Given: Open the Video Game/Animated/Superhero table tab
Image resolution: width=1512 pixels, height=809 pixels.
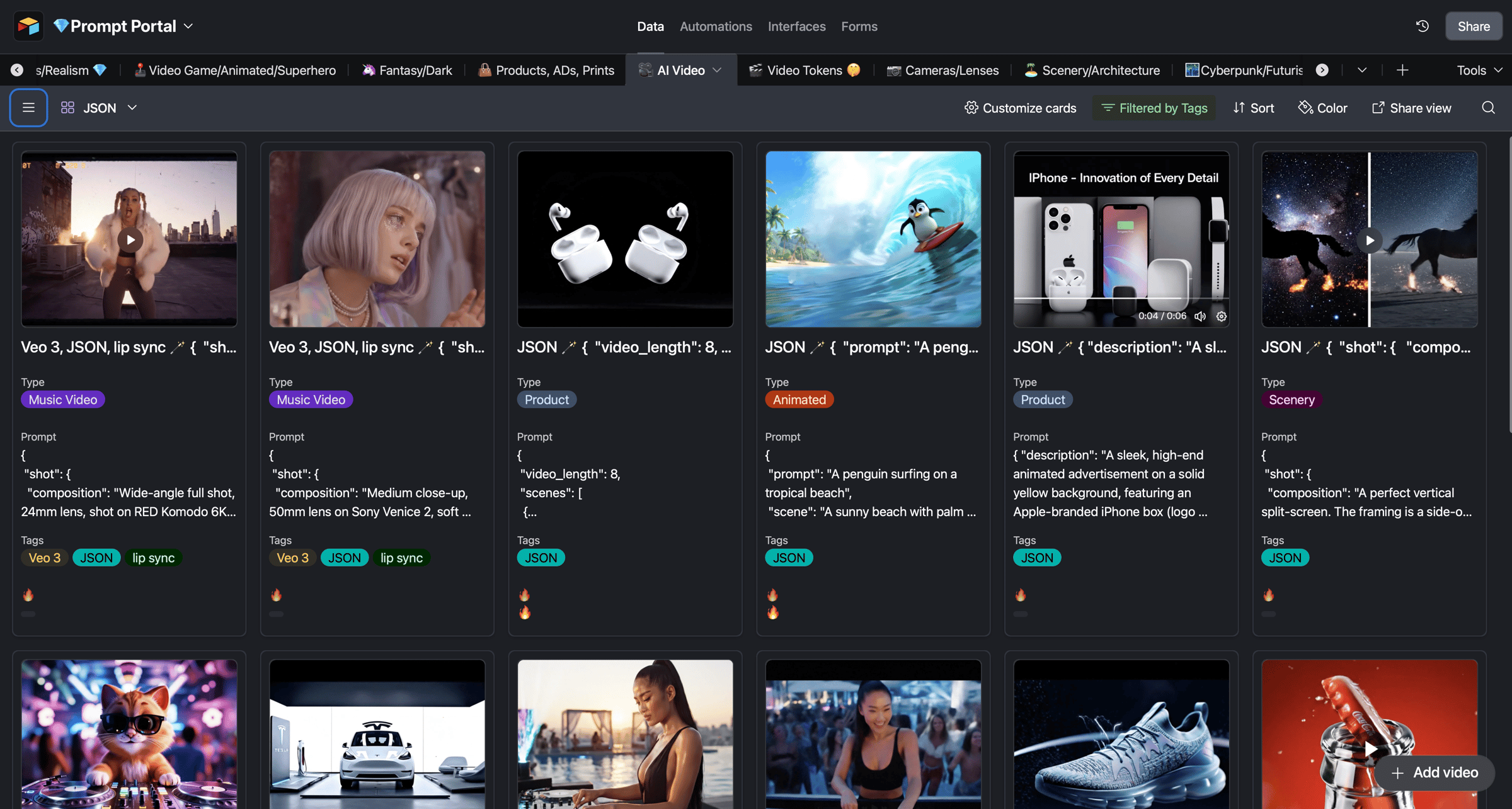Looking at the screenshot, I should tap(234, 70).
